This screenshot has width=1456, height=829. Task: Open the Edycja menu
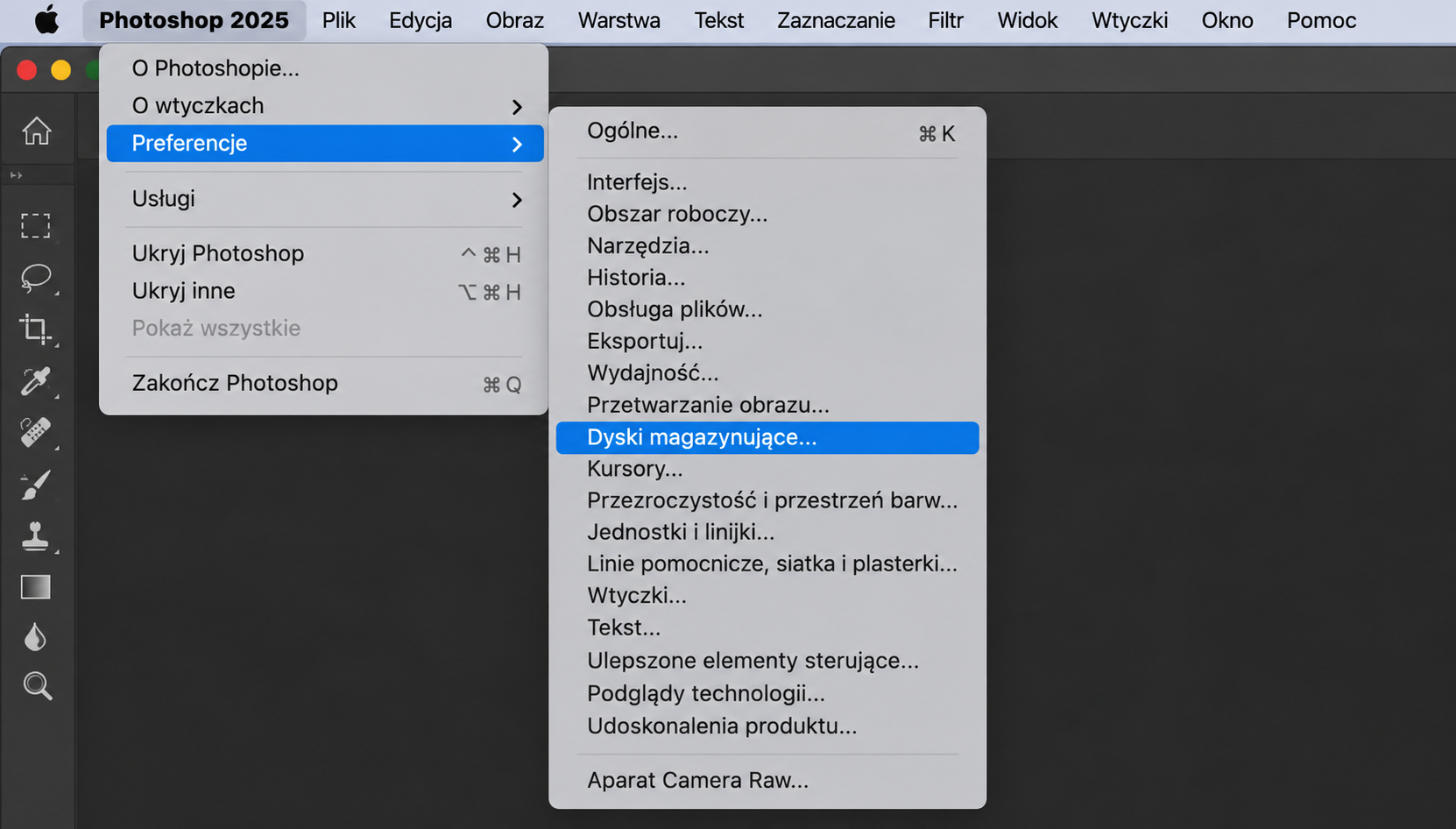pyautogui.click(x=421, y=20)
